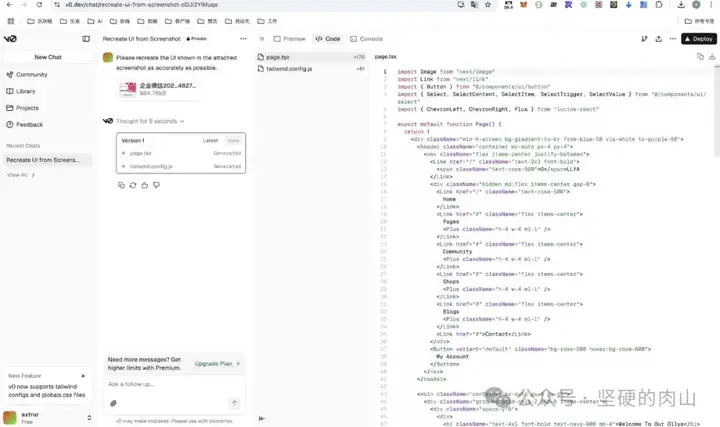Go back in browser history
Screen dimensions: 720x427
(9, 5)
